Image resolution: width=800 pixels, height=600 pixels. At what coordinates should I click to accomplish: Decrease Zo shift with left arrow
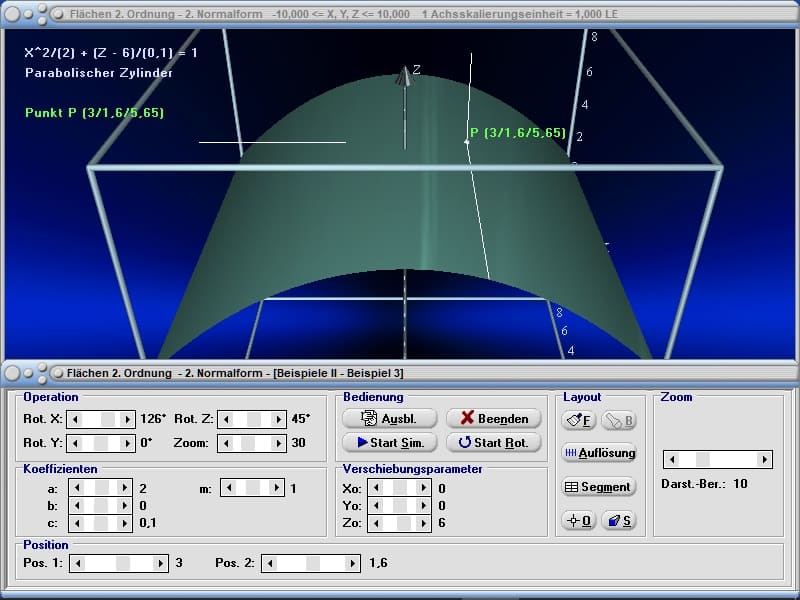pos(376,523)
